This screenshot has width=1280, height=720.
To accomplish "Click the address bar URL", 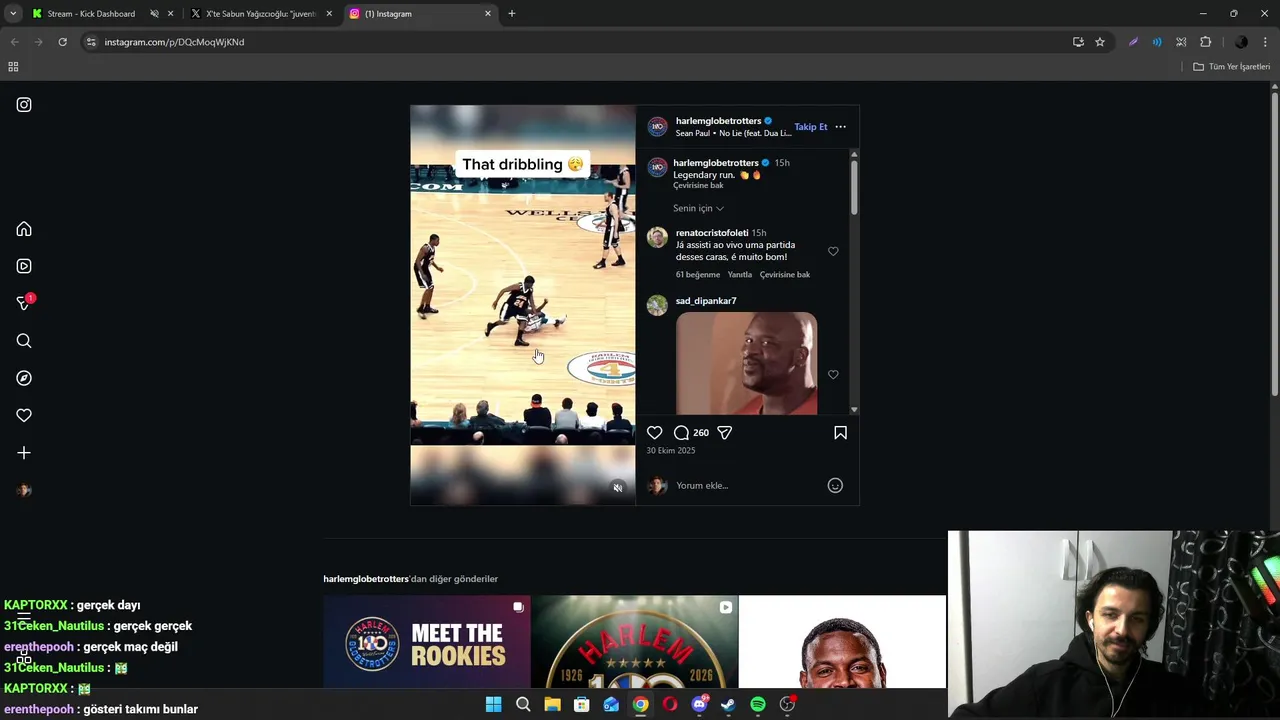I will coord(174,42).
